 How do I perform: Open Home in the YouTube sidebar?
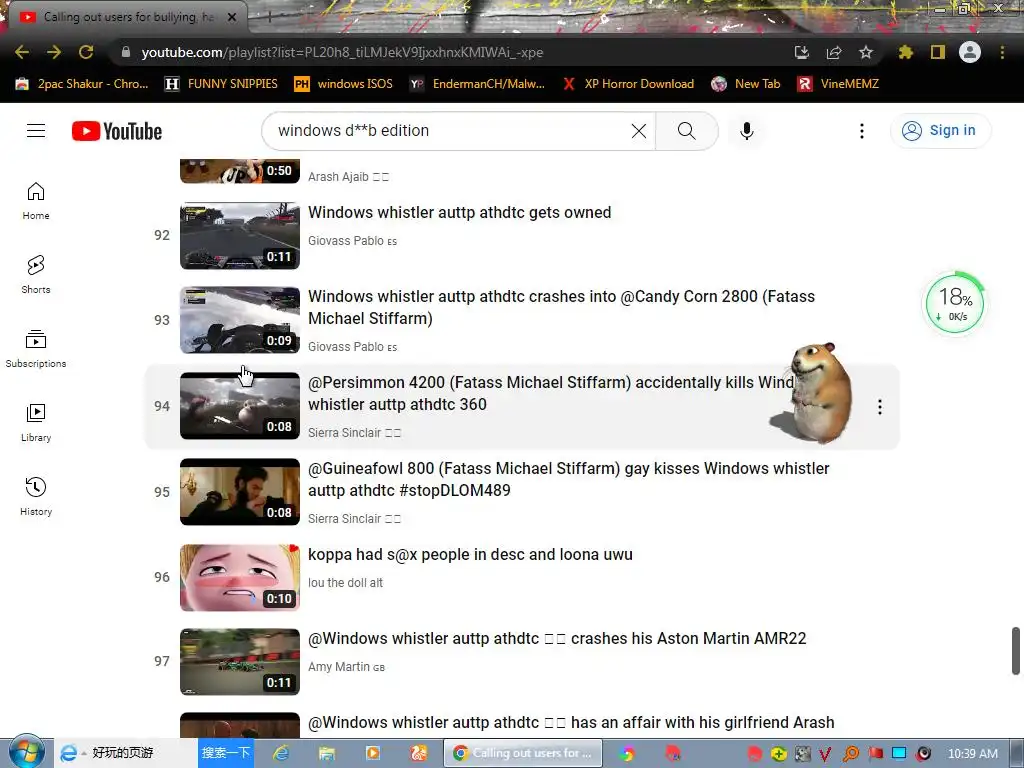click(x=36, y=201)
